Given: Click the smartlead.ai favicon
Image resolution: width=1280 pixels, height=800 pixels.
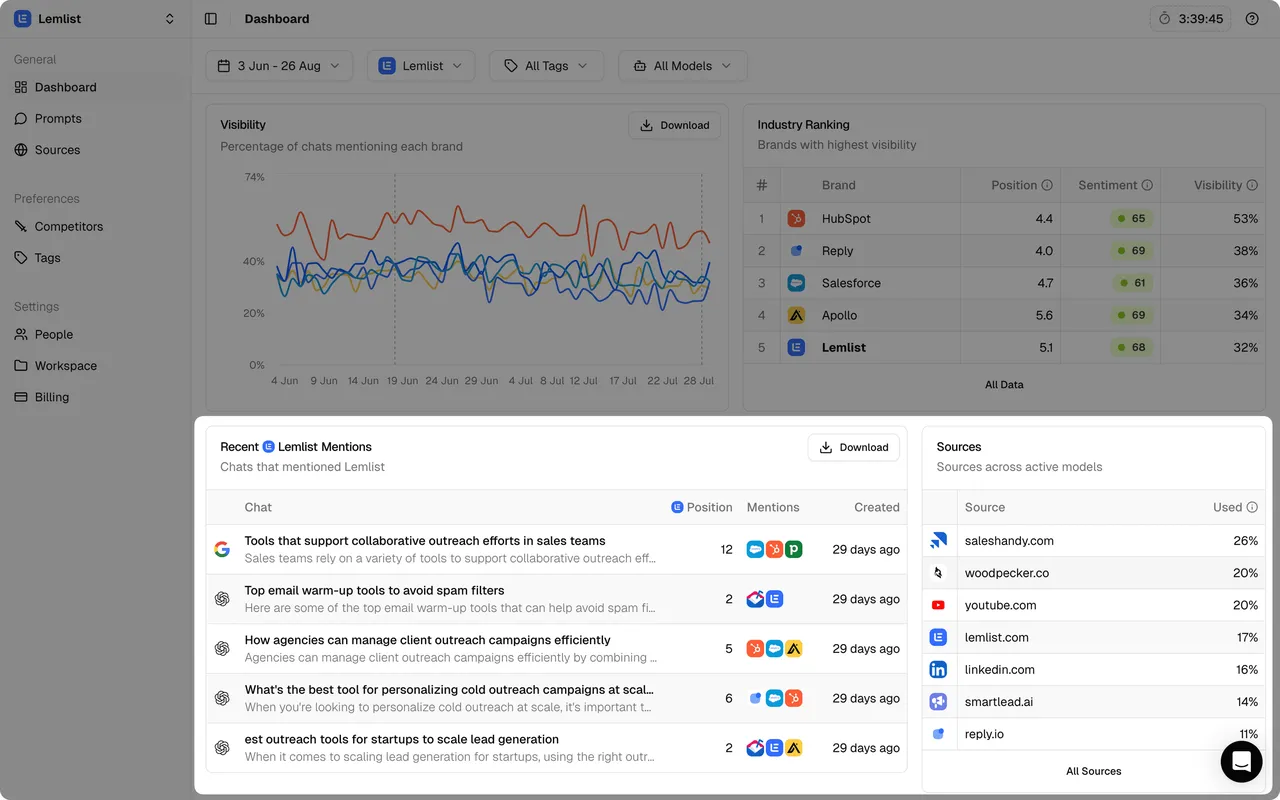Looking at the screenshot, I should click(x=938, y=701).
